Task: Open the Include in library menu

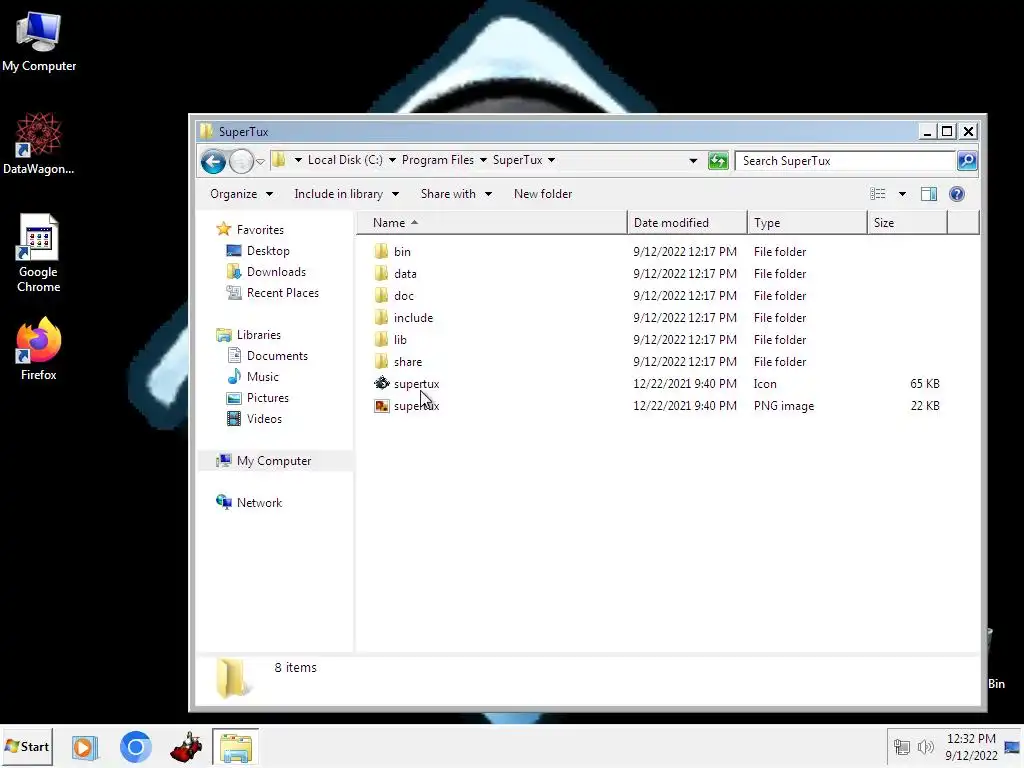Action: coord(346,194)
